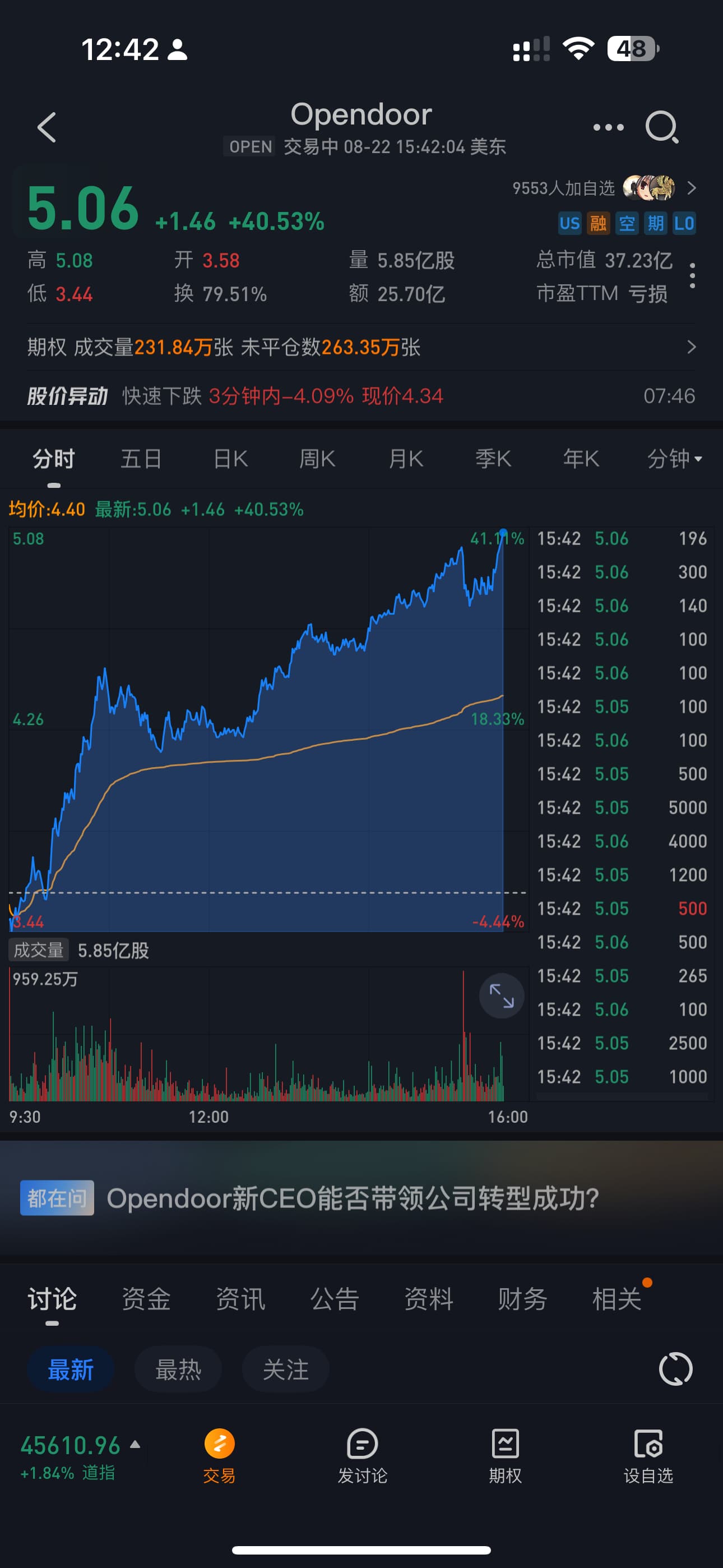This screenshot has width=723, height=1568.
Task: Switch to the 日K chart tab
Action: pos(231,459)
